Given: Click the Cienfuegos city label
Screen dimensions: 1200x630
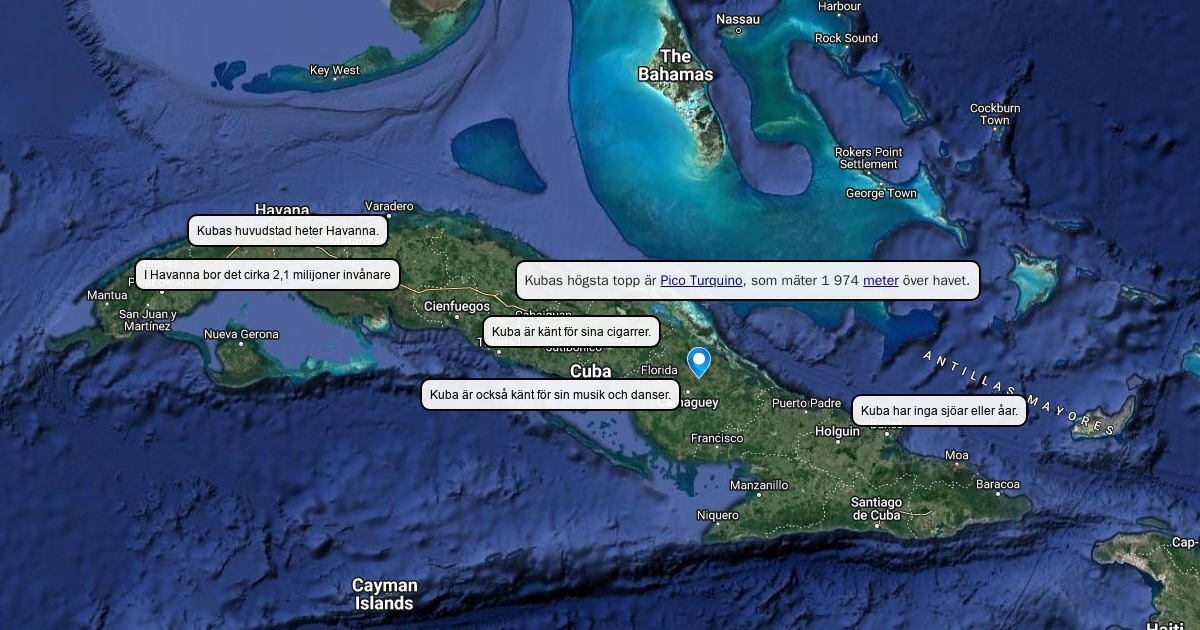Looking at the screenshot, I should coord(457,307).
